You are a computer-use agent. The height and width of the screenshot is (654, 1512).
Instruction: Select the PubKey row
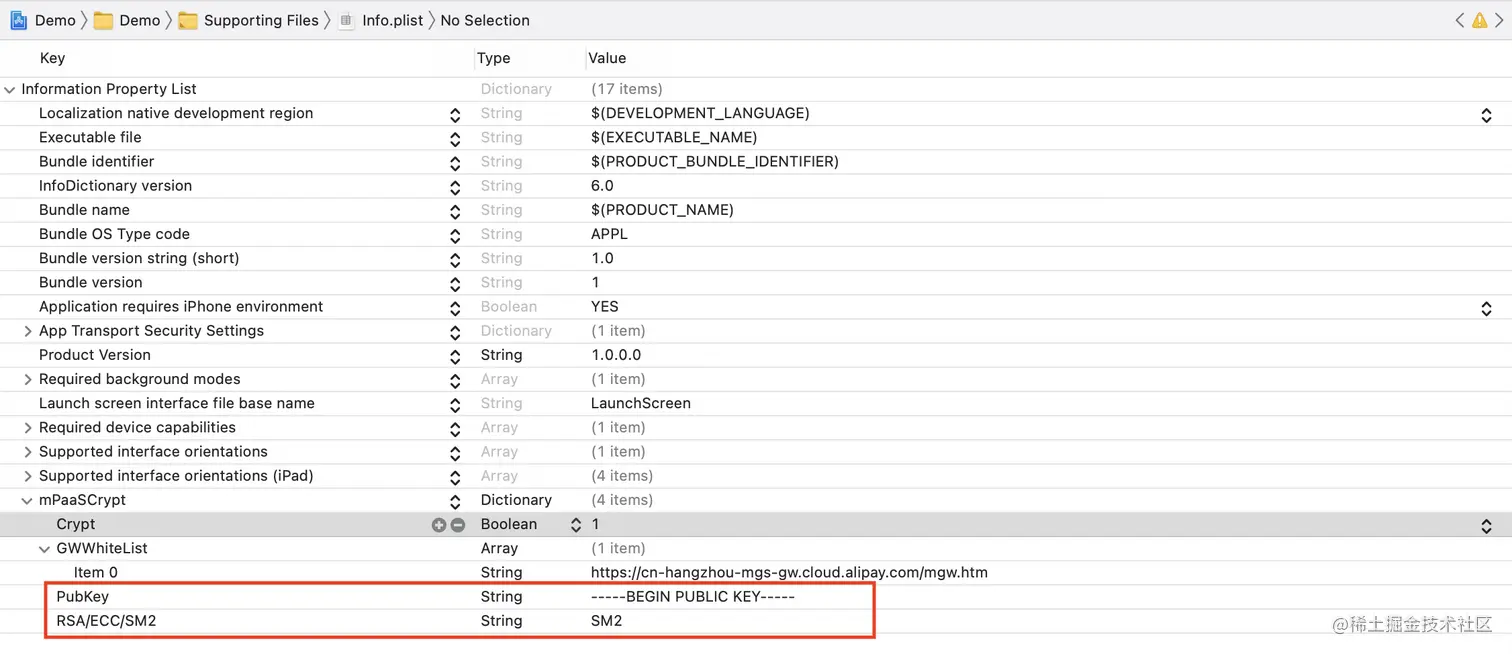(82, 597)
